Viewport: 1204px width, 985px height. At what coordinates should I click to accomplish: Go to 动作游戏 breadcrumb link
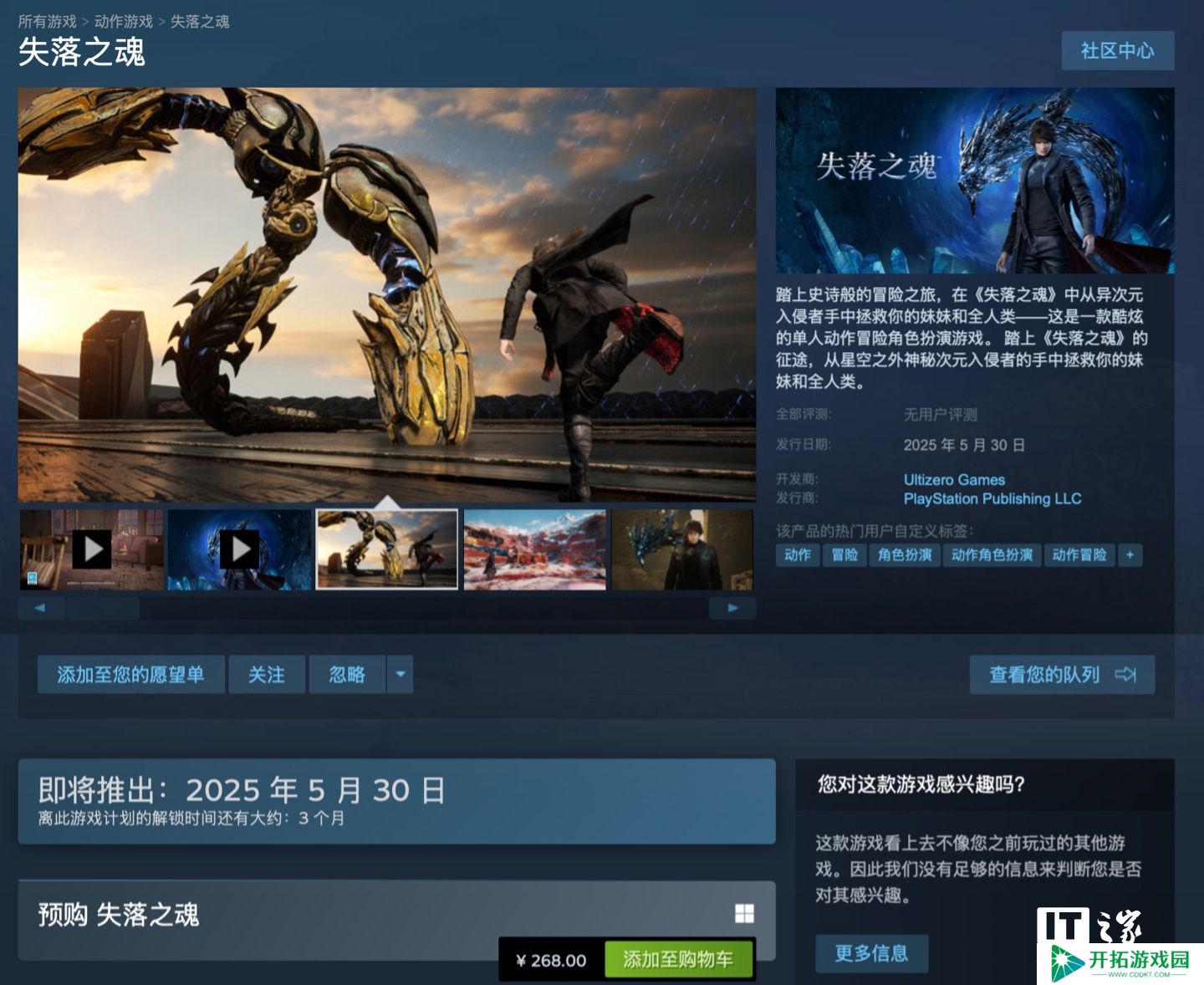(x=124, y=22)
